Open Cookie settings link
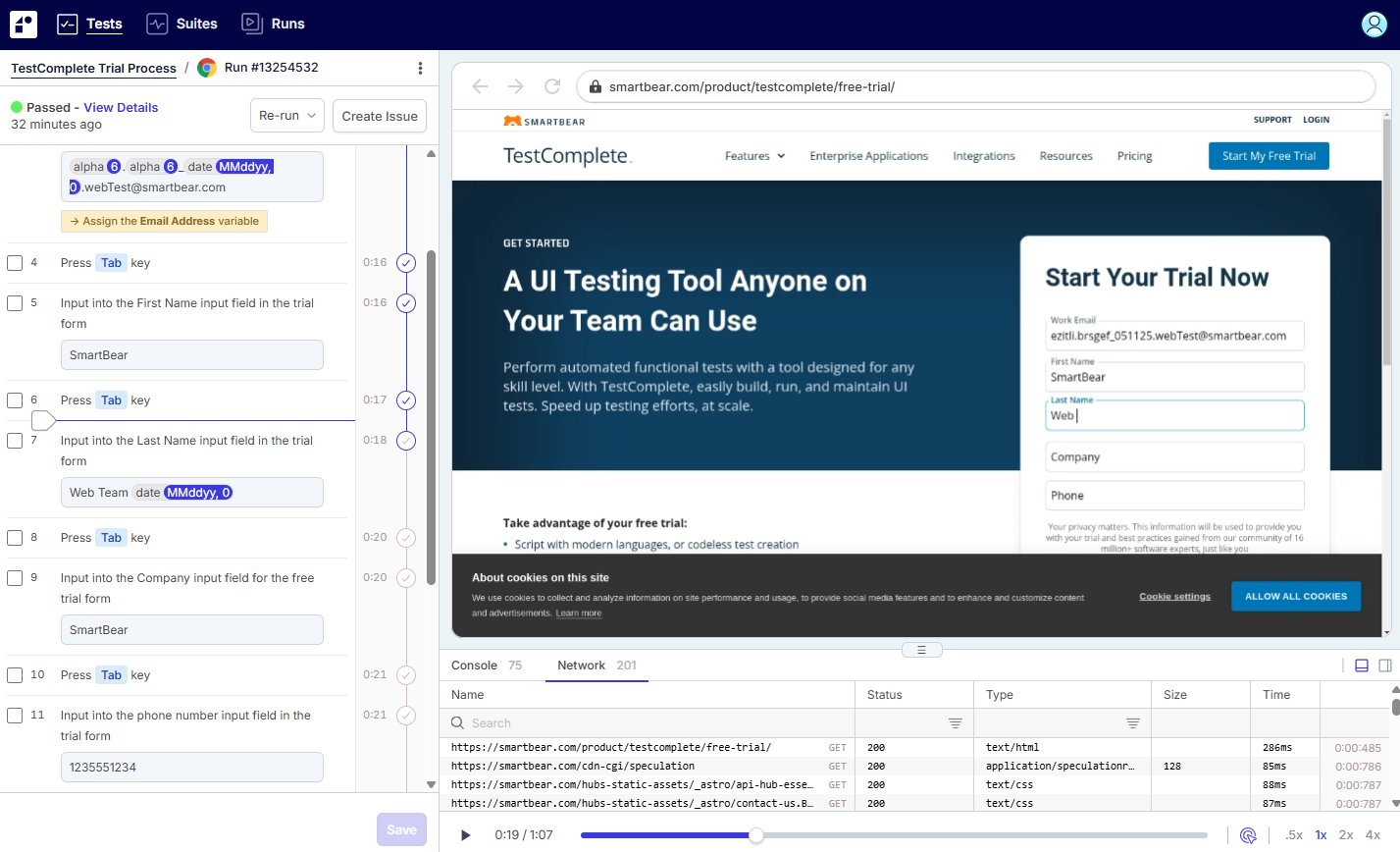1400x852 pixels. click(1174, 597)
